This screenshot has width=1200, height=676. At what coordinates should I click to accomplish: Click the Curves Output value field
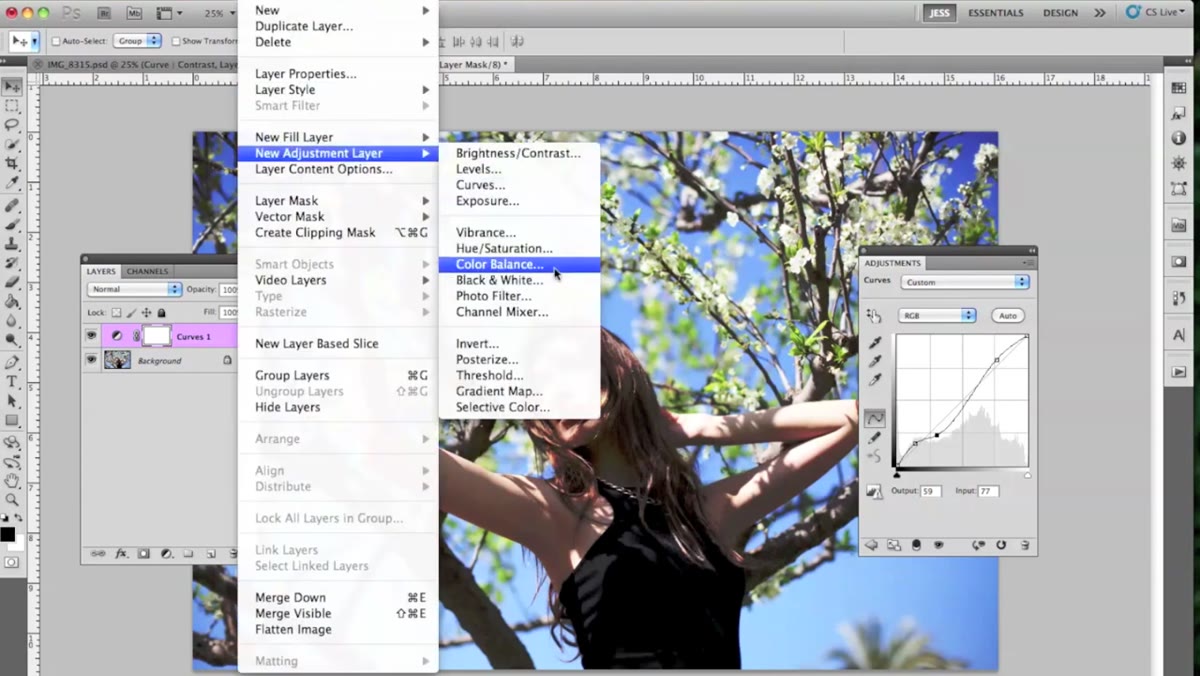930,491
